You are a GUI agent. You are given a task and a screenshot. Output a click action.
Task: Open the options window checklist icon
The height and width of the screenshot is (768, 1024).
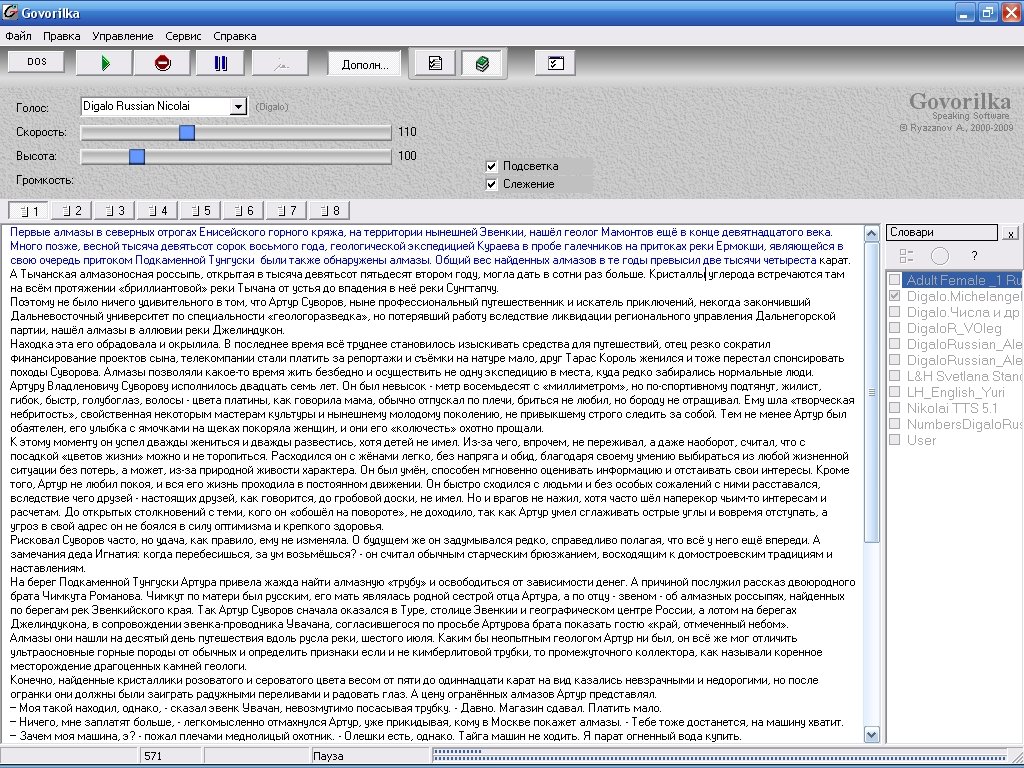tap(555, 63)
